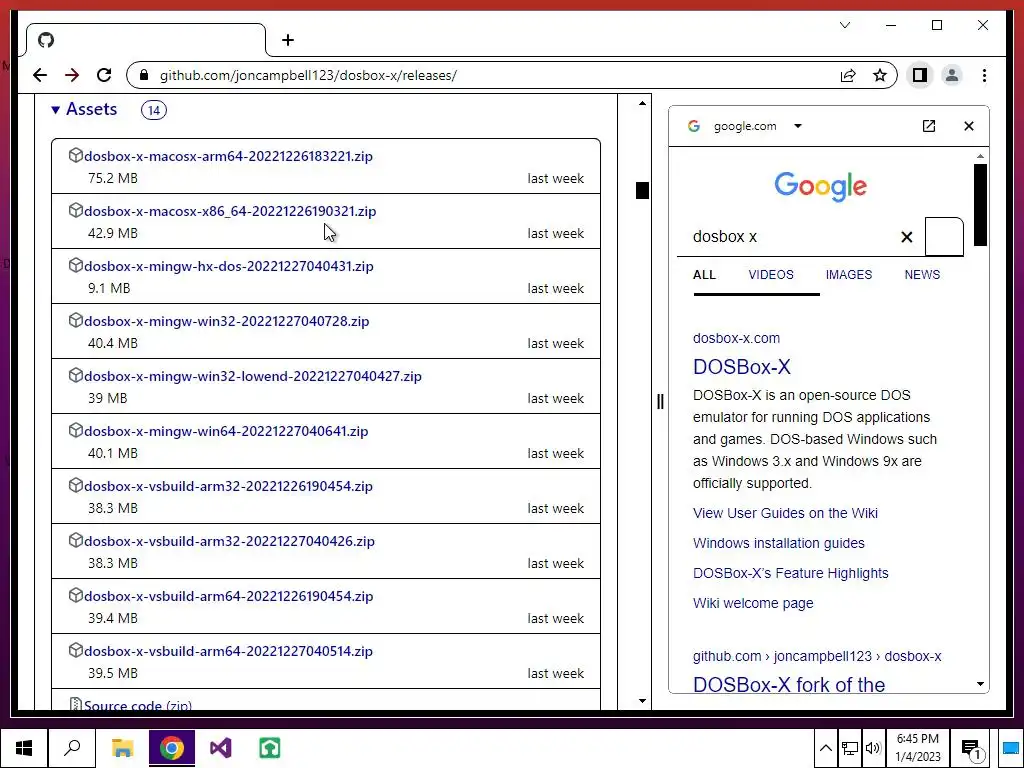
Task: Select the ALL results tab
Action: click(704, 275)
